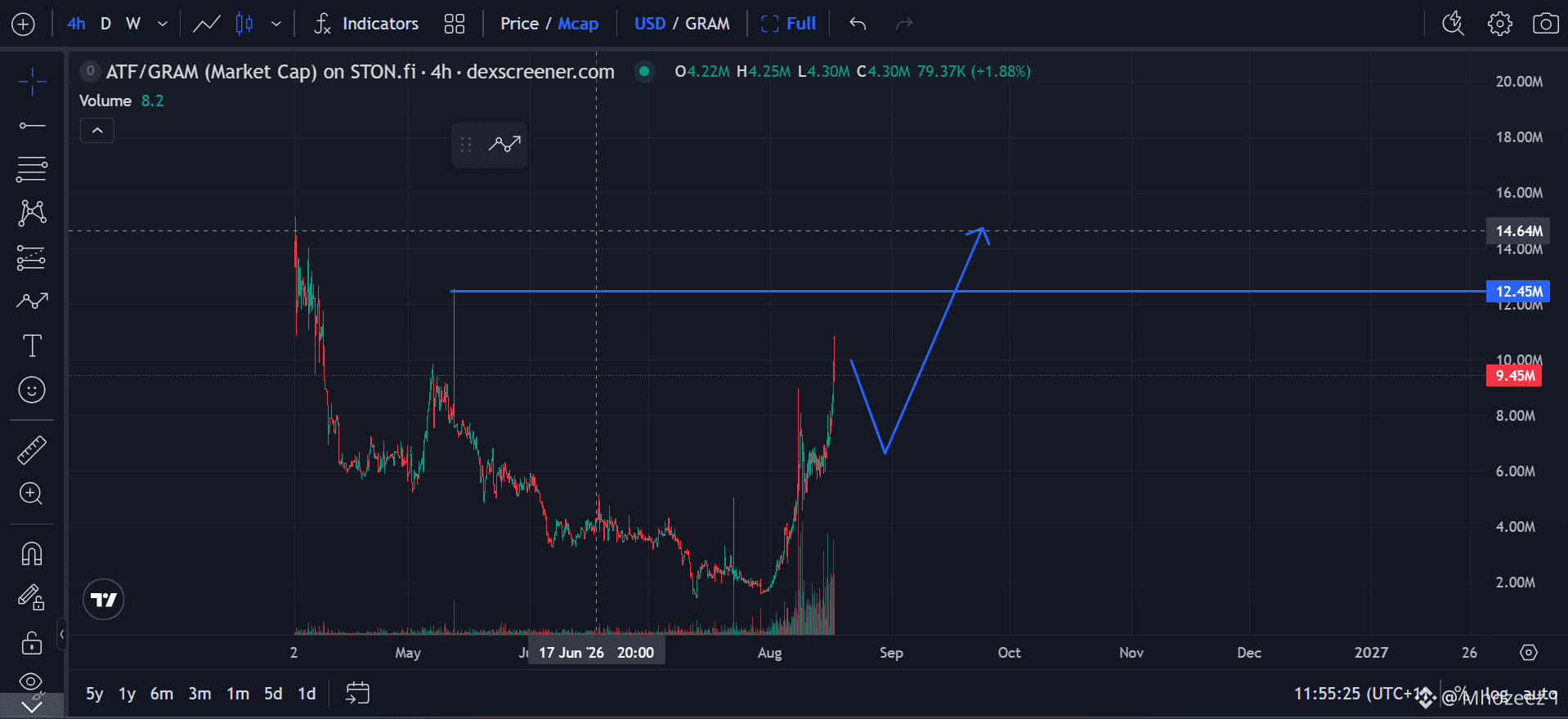Click the 9.45M current price label
The height and width of the screenshot is (719, 1568).
[x=1514, y=376]
